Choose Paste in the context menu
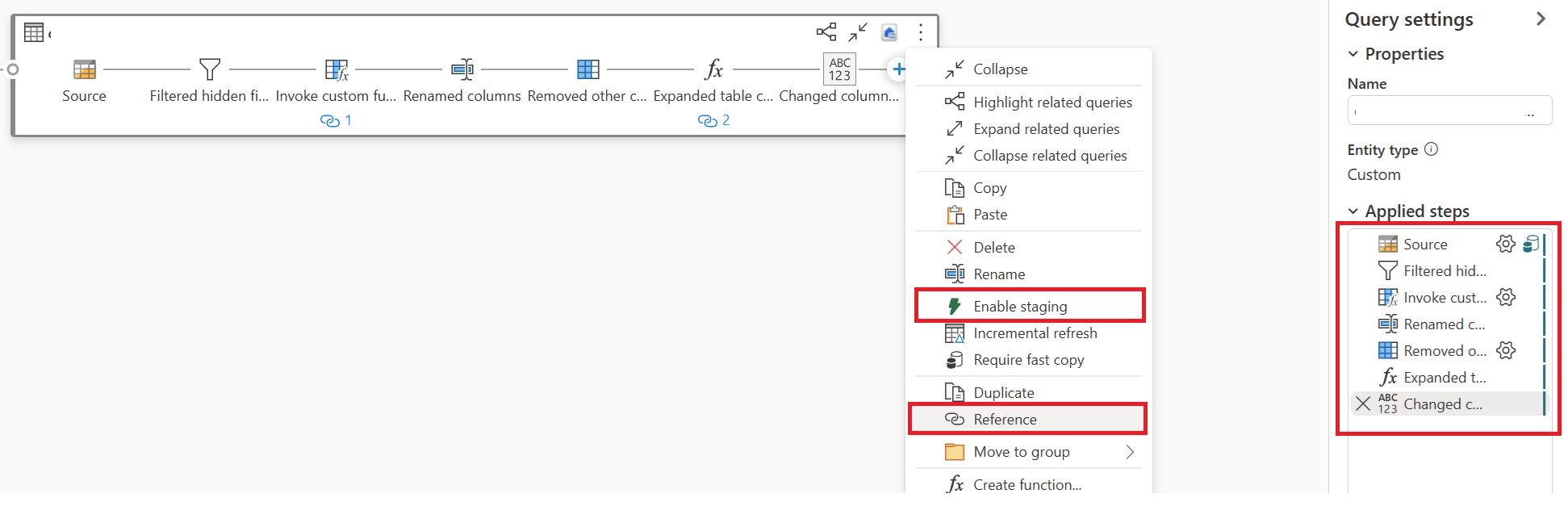 [x=1029, y=215]
